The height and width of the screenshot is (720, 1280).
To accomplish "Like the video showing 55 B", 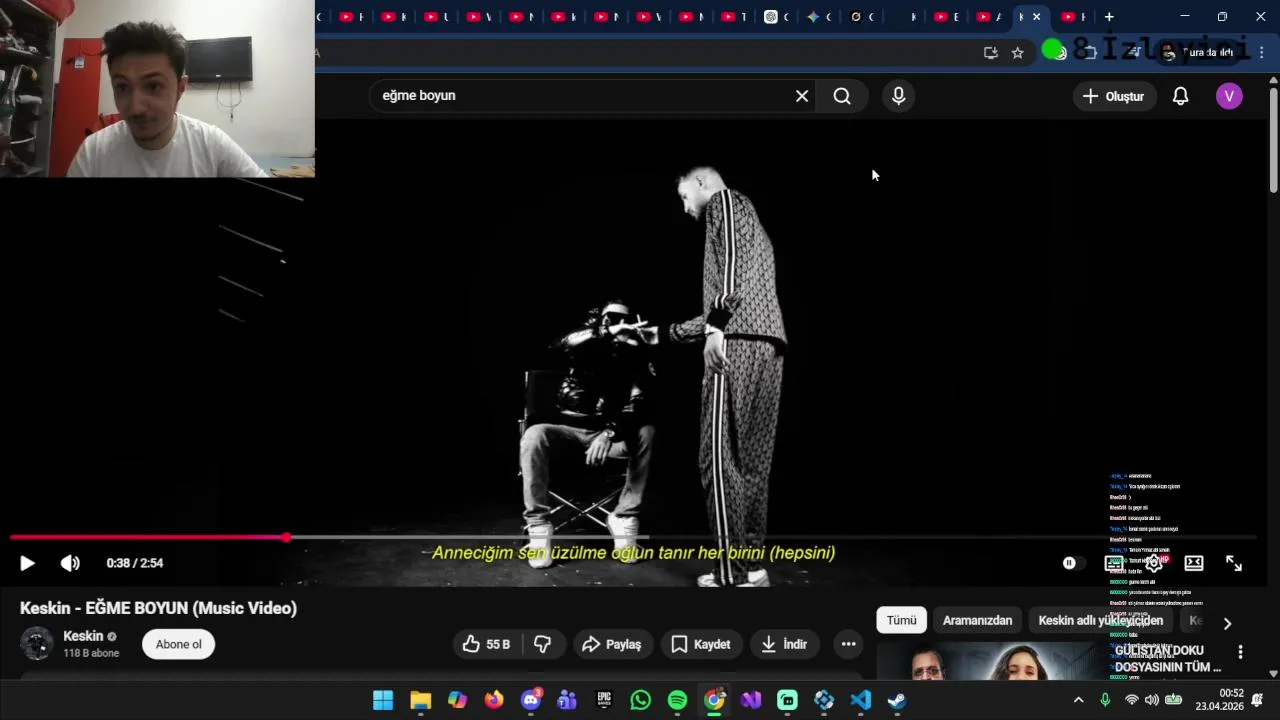I will coord(487,644).
